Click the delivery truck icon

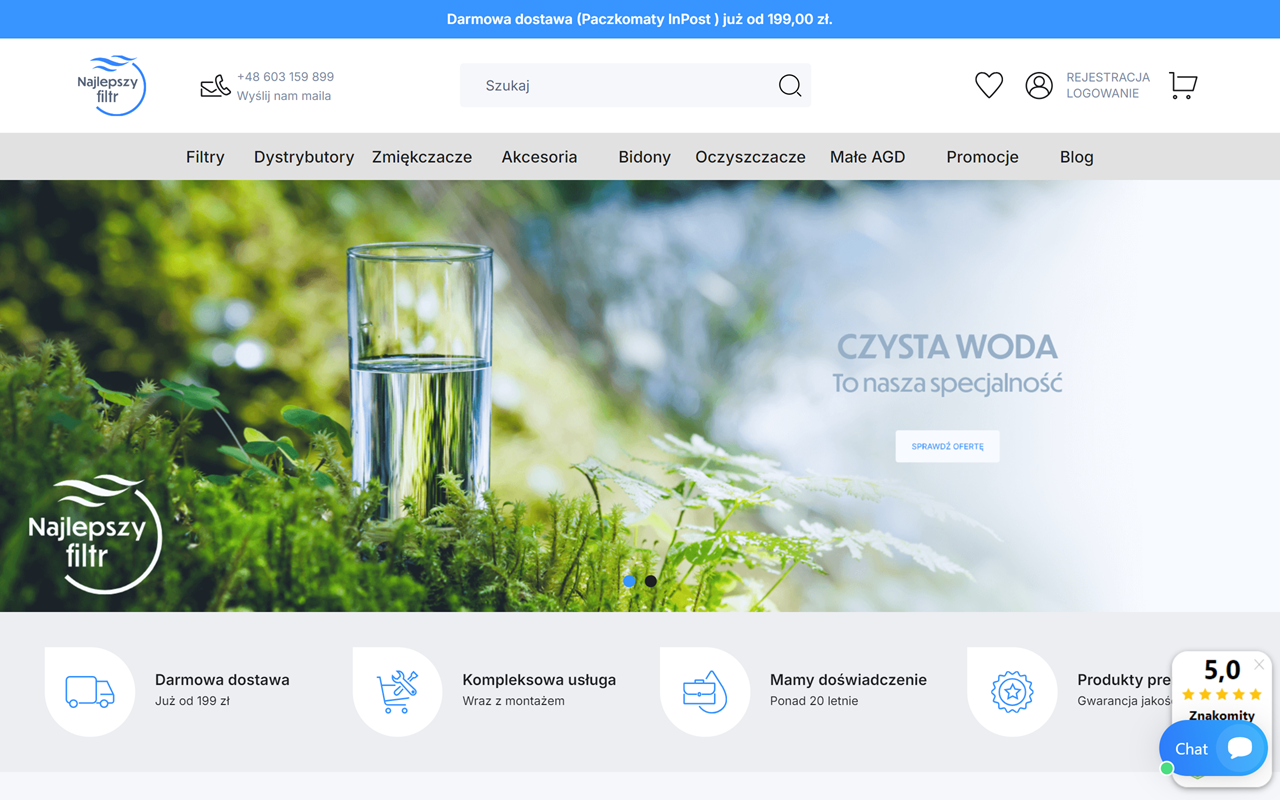[90, 691]
